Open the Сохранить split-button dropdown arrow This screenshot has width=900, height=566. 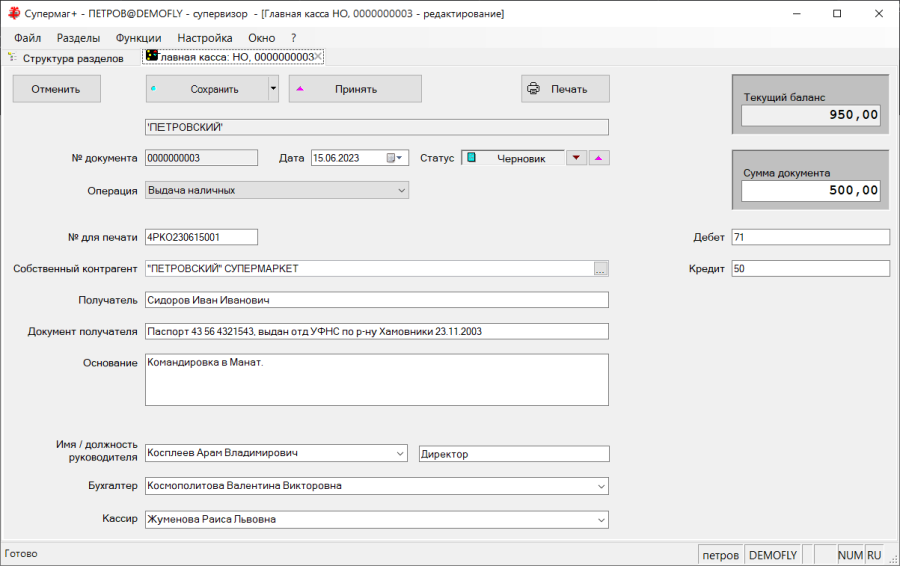pyautogui.click(x=274, y=89)
